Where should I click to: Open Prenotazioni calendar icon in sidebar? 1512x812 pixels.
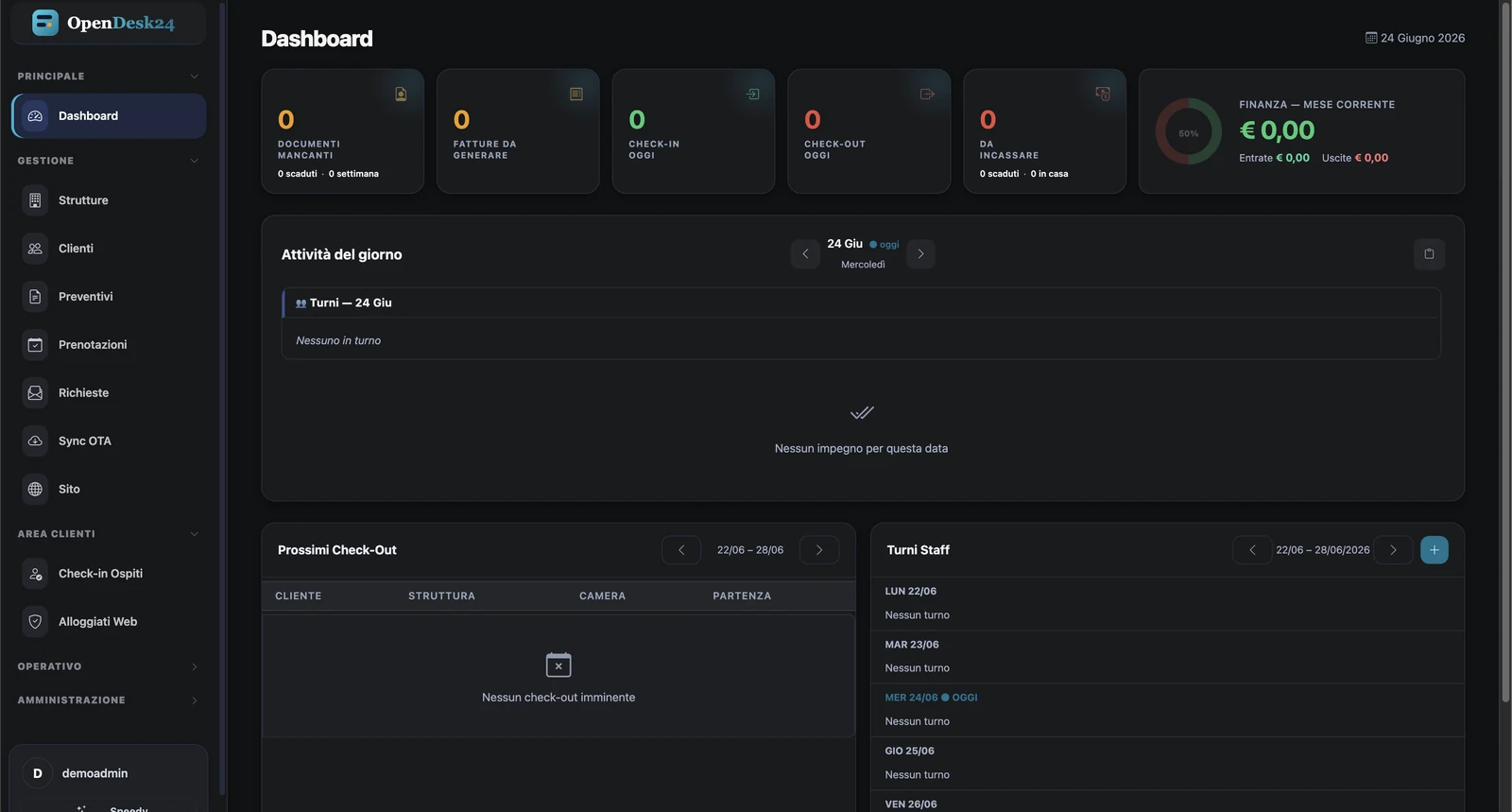(35, 345)
